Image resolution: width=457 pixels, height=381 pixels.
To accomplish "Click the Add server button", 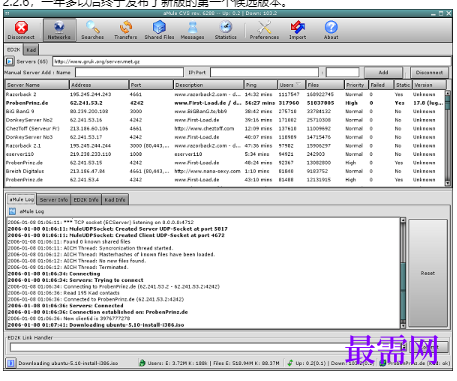I will (383, 72).
